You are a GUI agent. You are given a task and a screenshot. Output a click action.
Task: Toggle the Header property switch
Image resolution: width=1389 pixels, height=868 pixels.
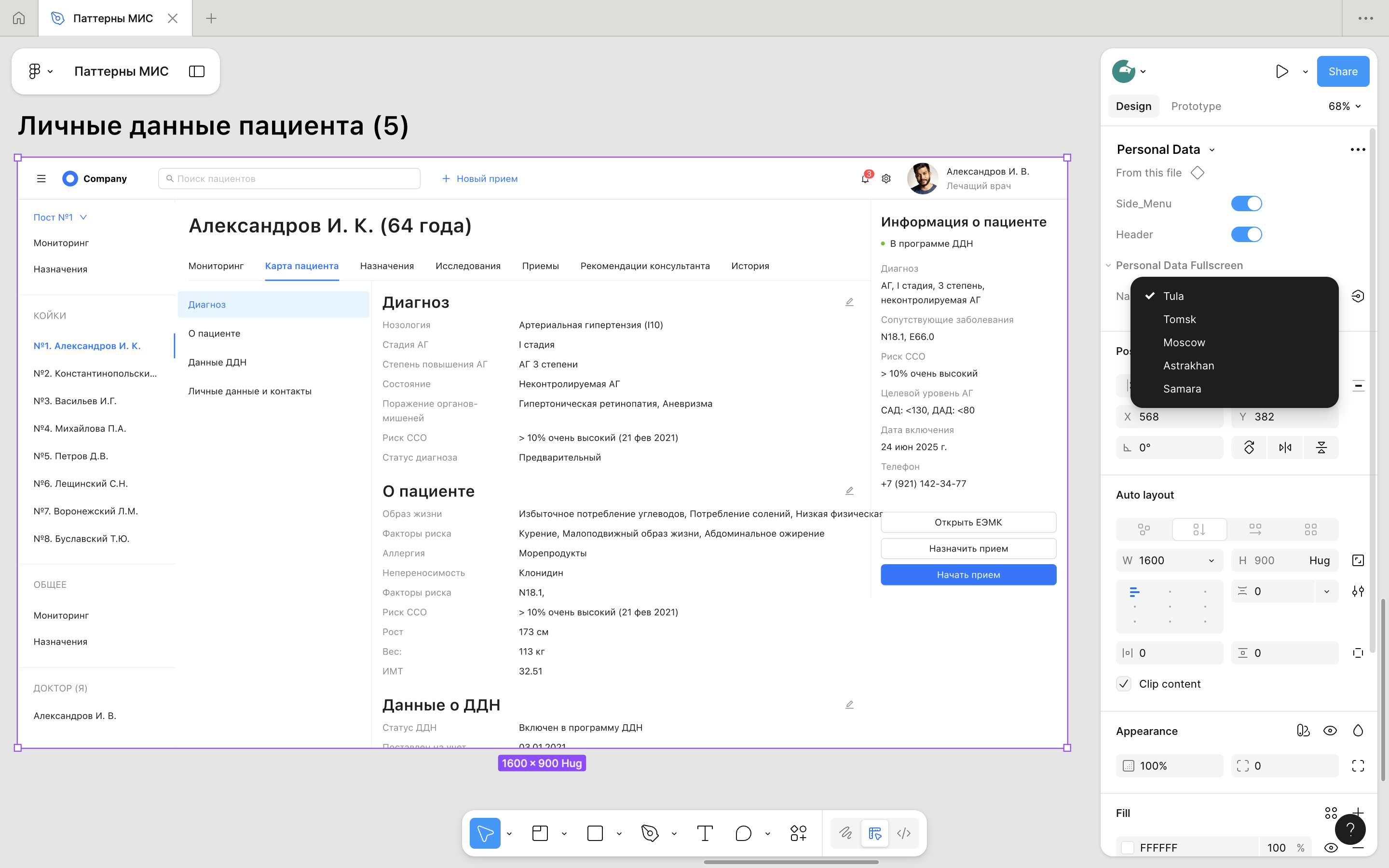1246,234
